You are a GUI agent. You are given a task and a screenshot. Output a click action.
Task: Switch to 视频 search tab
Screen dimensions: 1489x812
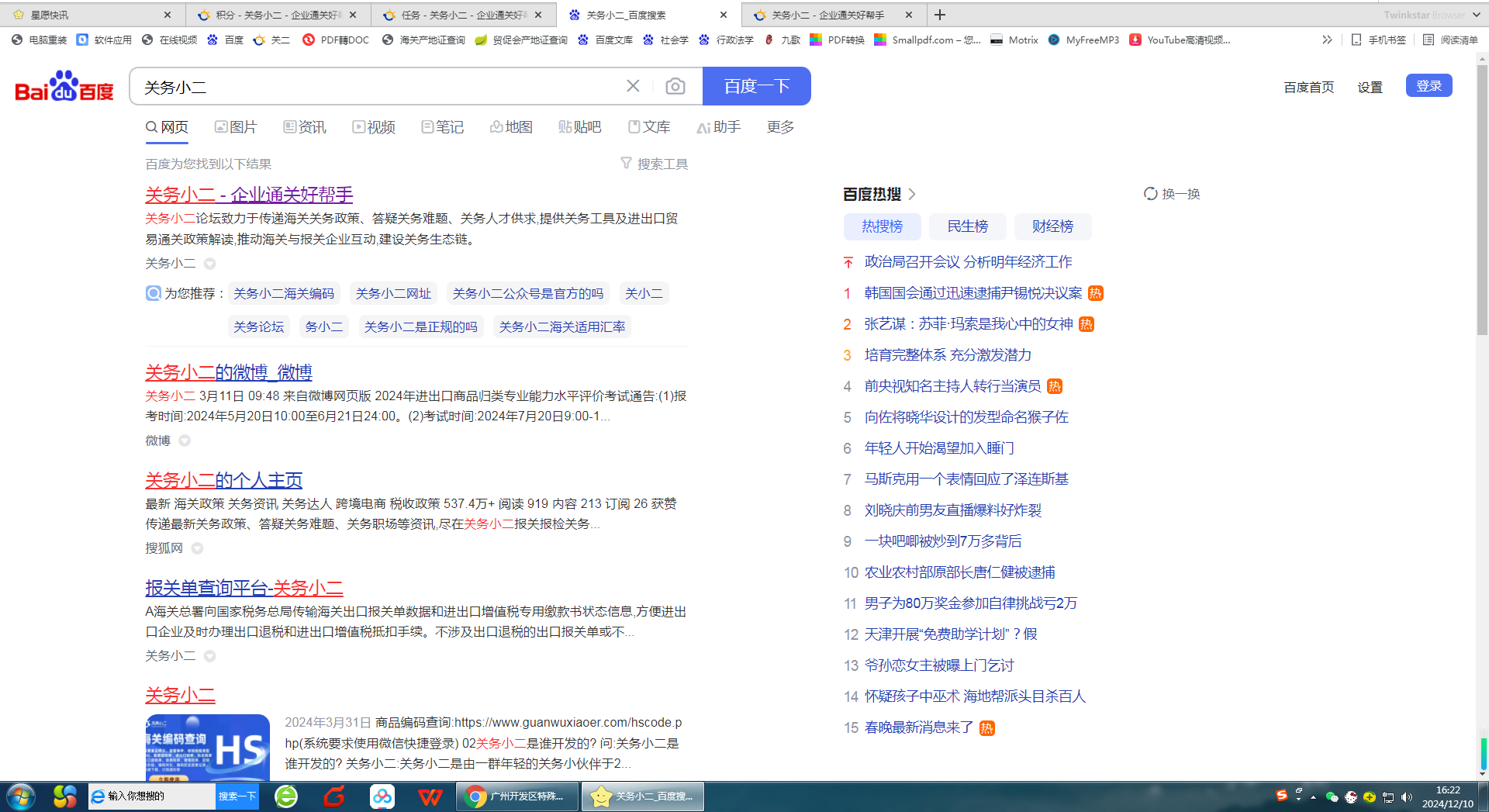tap(374, 126)
